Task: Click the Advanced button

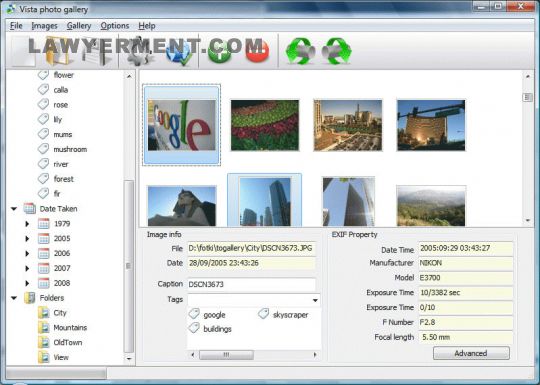Action: point(471,353)
